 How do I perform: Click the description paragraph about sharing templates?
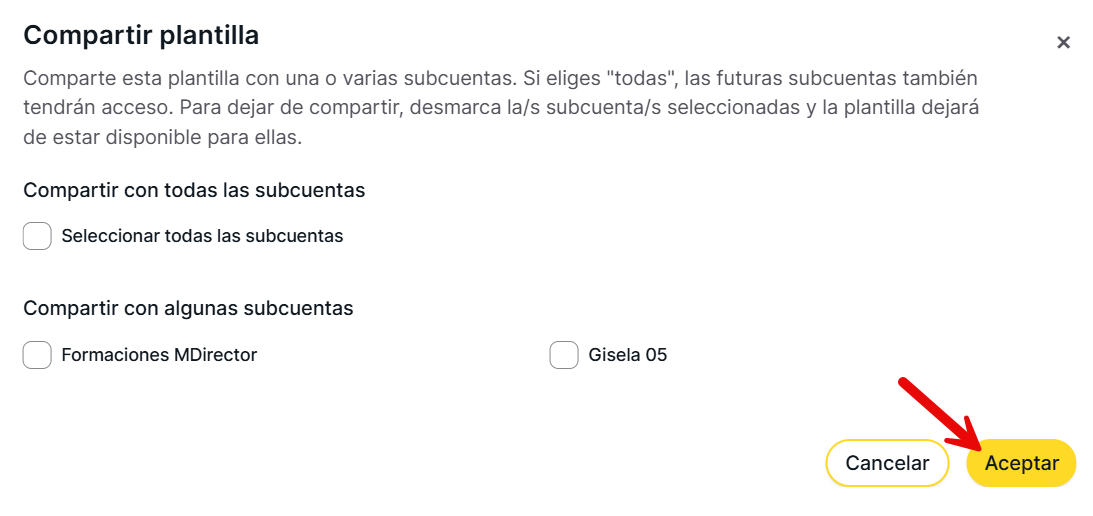click(x=500, y=108)
